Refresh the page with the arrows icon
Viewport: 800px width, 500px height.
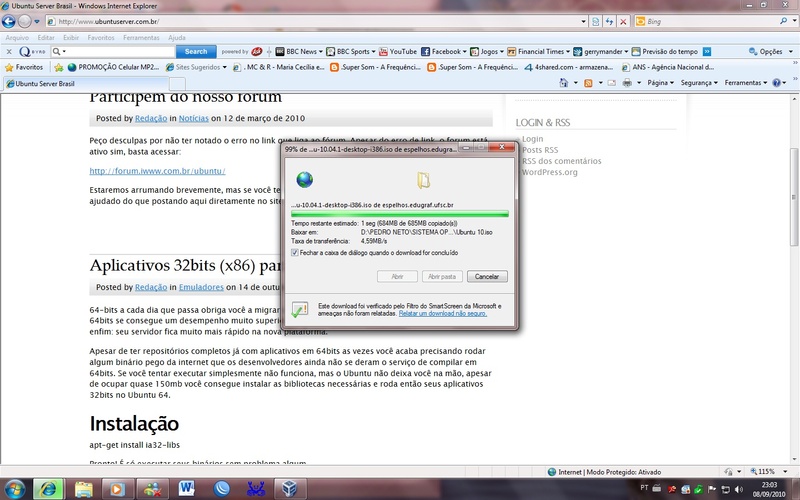click(609, 21)
